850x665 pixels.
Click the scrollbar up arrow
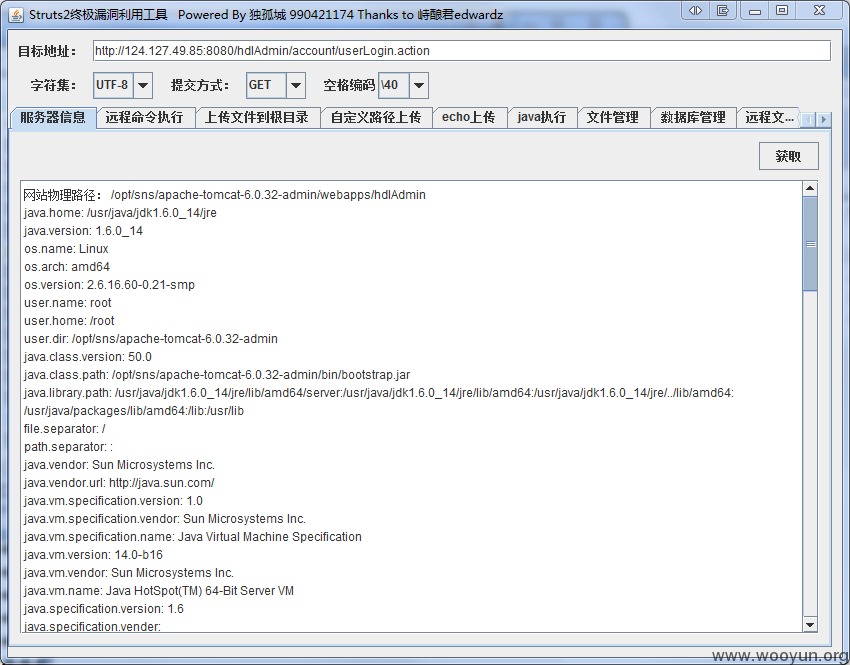pyautogui.click(x=810, y=189)
